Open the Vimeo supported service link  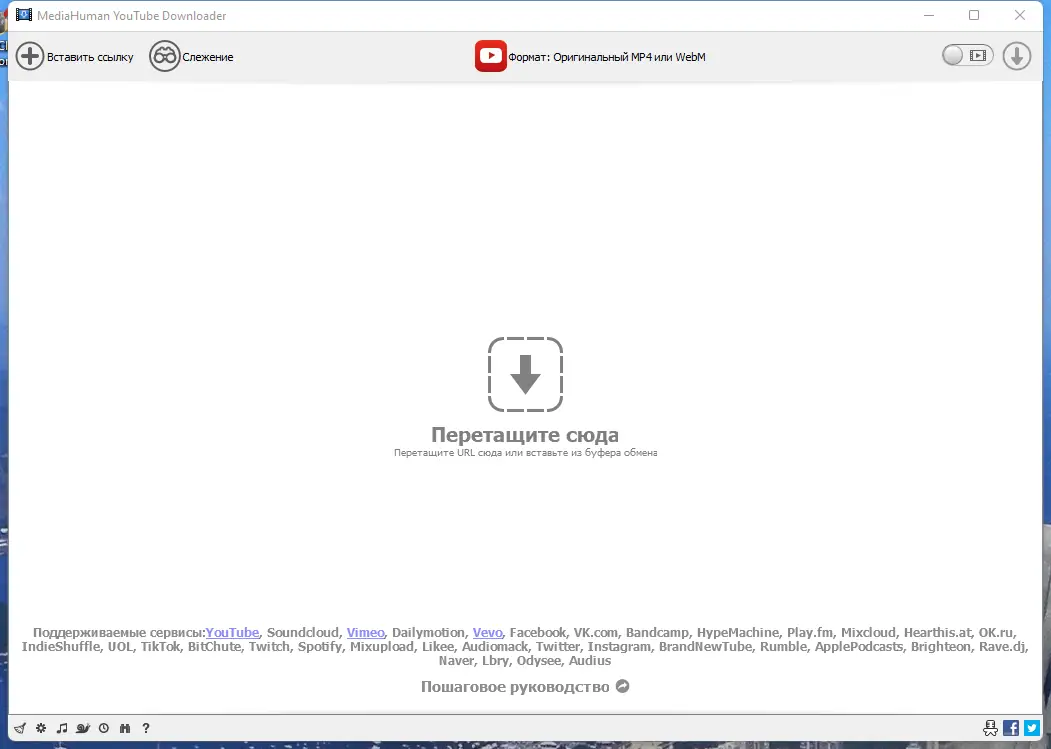coord(365,632)
